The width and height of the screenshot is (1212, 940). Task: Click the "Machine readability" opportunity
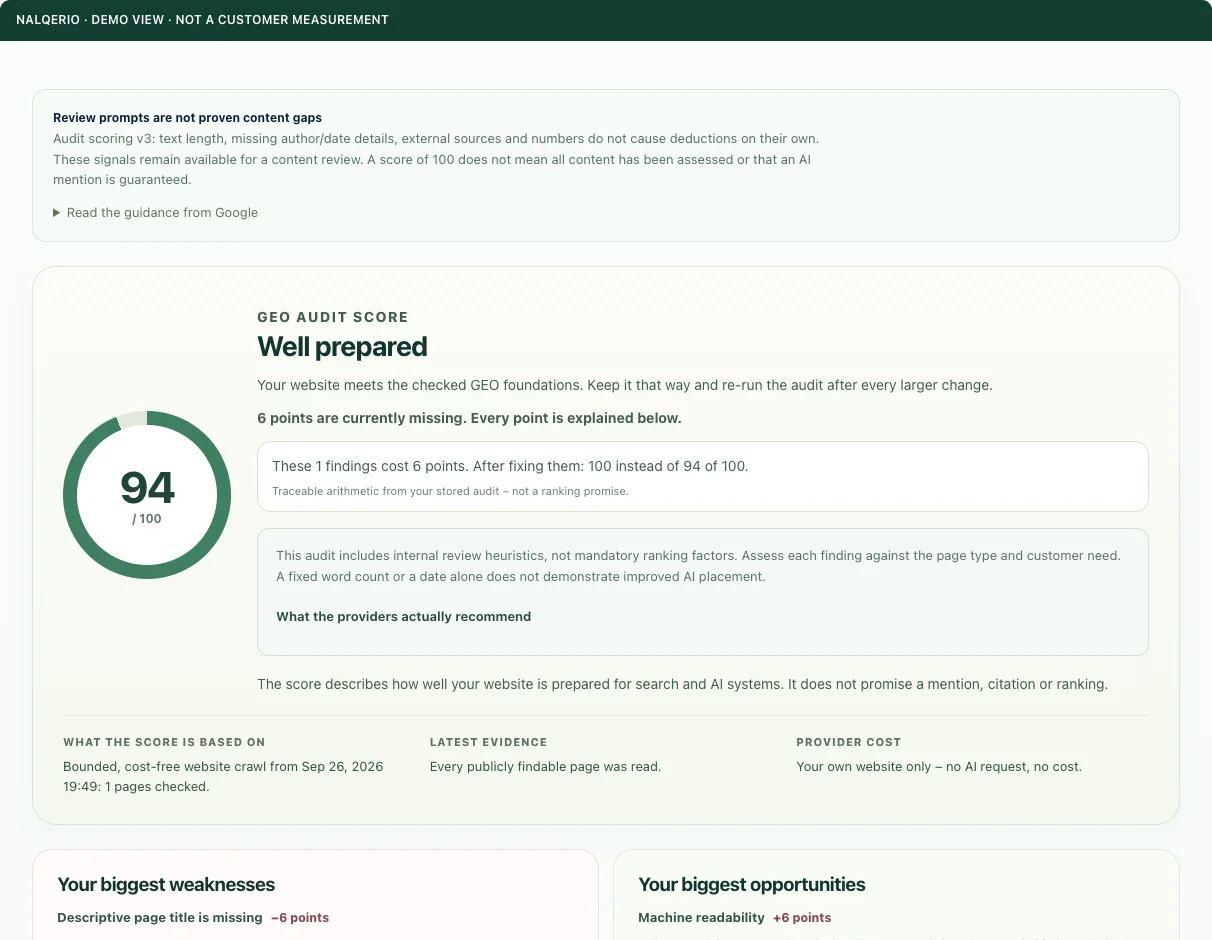pyautogui.click(x=701, y=917)
